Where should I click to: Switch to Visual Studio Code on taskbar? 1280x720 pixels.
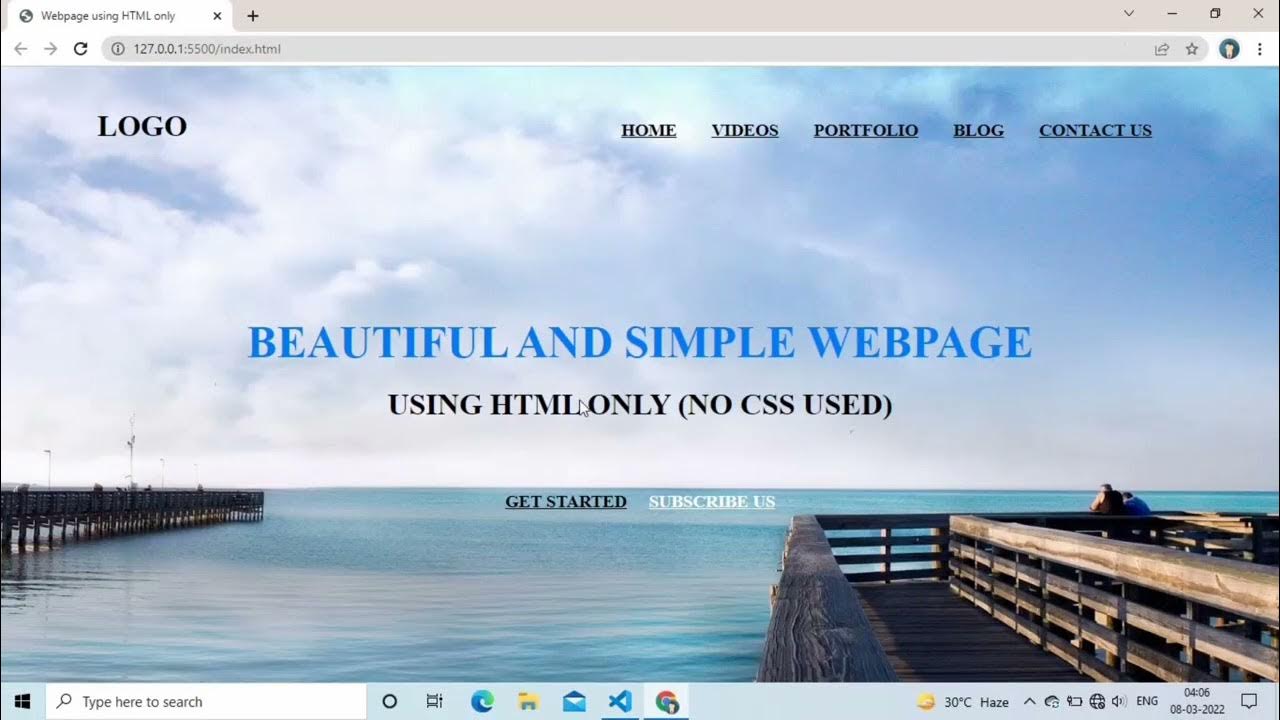click(x=620, y=702)
